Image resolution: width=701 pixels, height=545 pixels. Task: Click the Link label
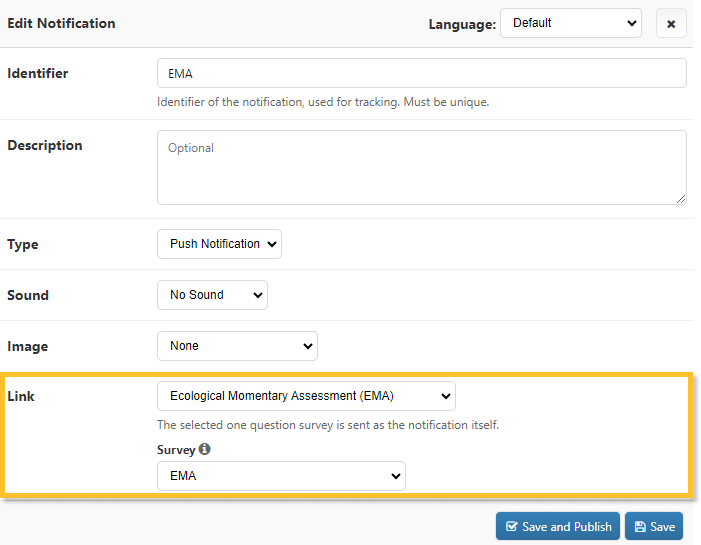pos(21,396)
